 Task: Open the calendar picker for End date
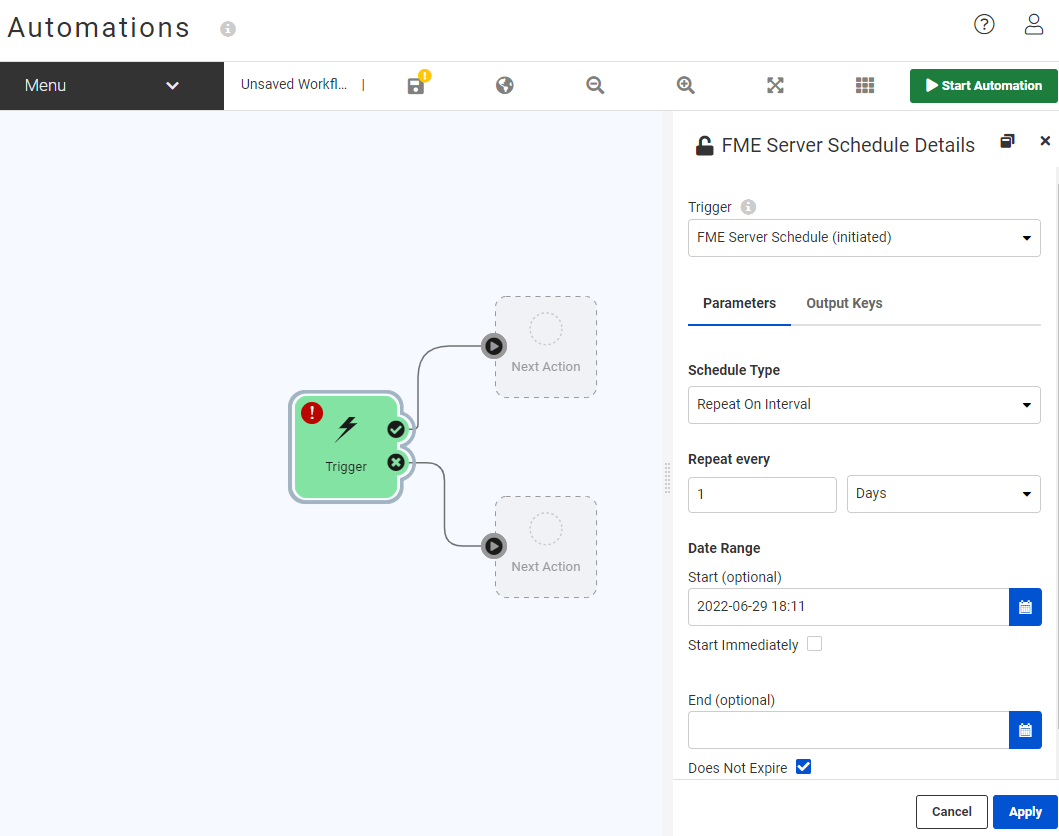coord(1025,730)
